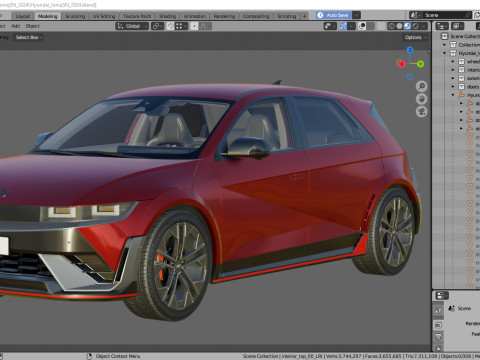Click the zoom magnifier viewport gizmo
The height and width of the screenshot is (360, 480).
[x=422, y=86]
